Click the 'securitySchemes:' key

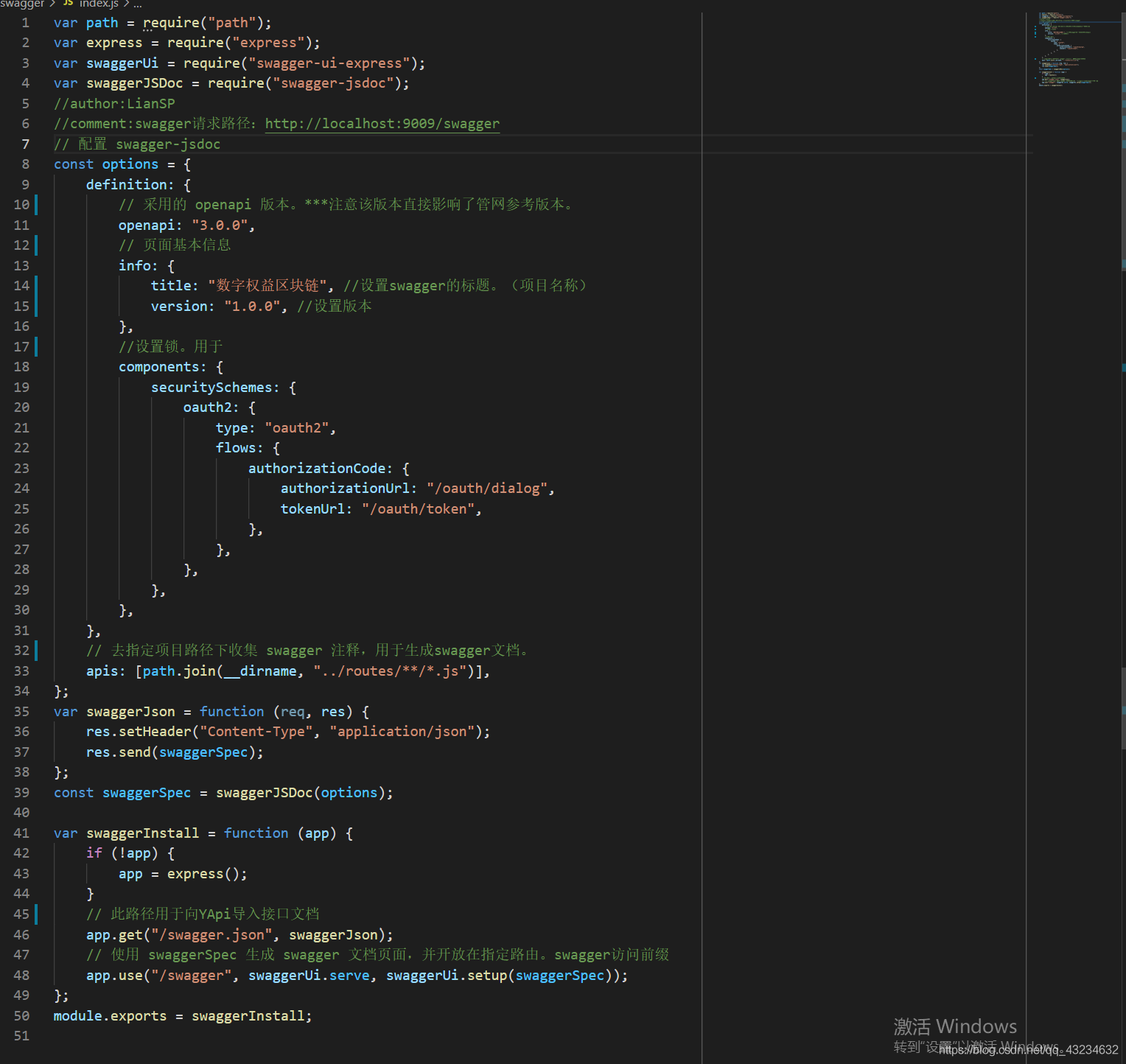(x=215, y=388)
